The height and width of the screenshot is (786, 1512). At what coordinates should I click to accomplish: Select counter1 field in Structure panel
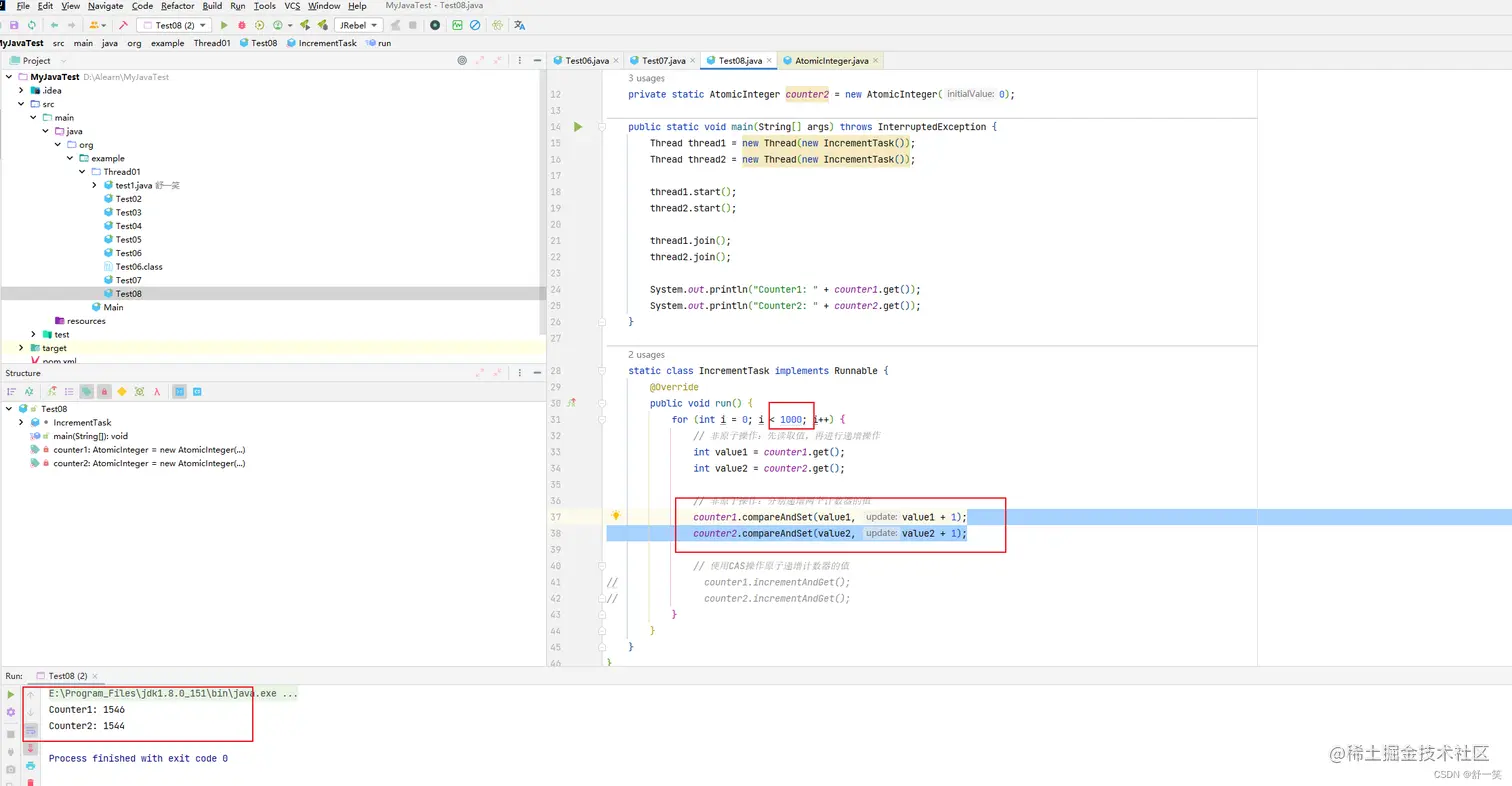coord(149,450)
